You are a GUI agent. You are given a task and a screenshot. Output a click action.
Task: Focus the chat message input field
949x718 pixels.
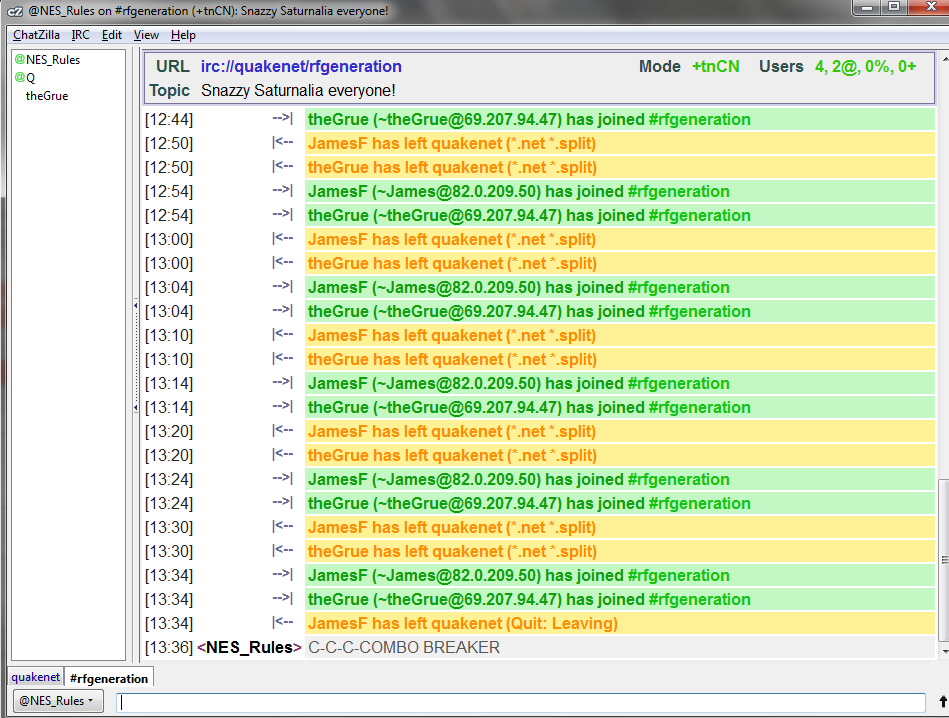[520, 702]
